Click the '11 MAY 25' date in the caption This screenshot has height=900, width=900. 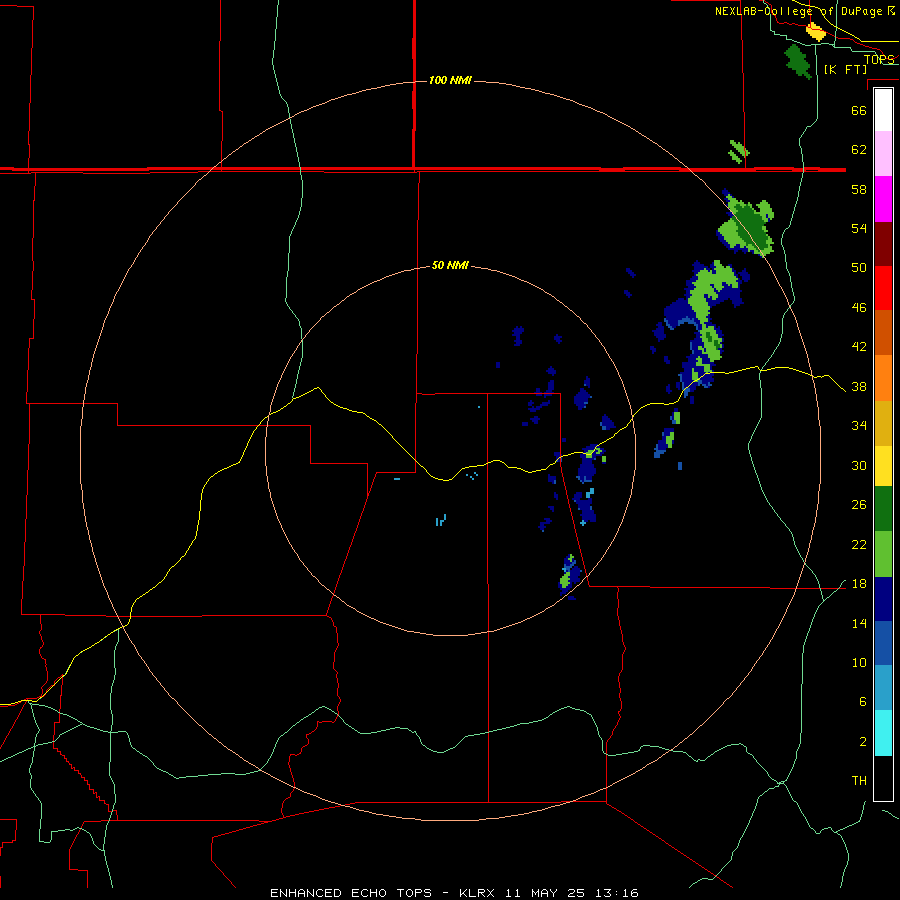pyautogui.click(x=545, y=893)
